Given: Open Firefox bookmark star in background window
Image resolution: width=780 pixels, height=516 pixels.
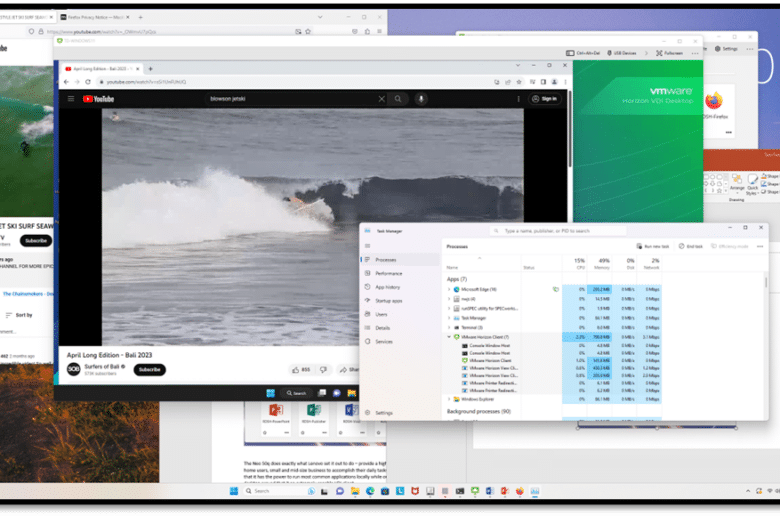Looking at the screenshot, I should pos(308,31).
